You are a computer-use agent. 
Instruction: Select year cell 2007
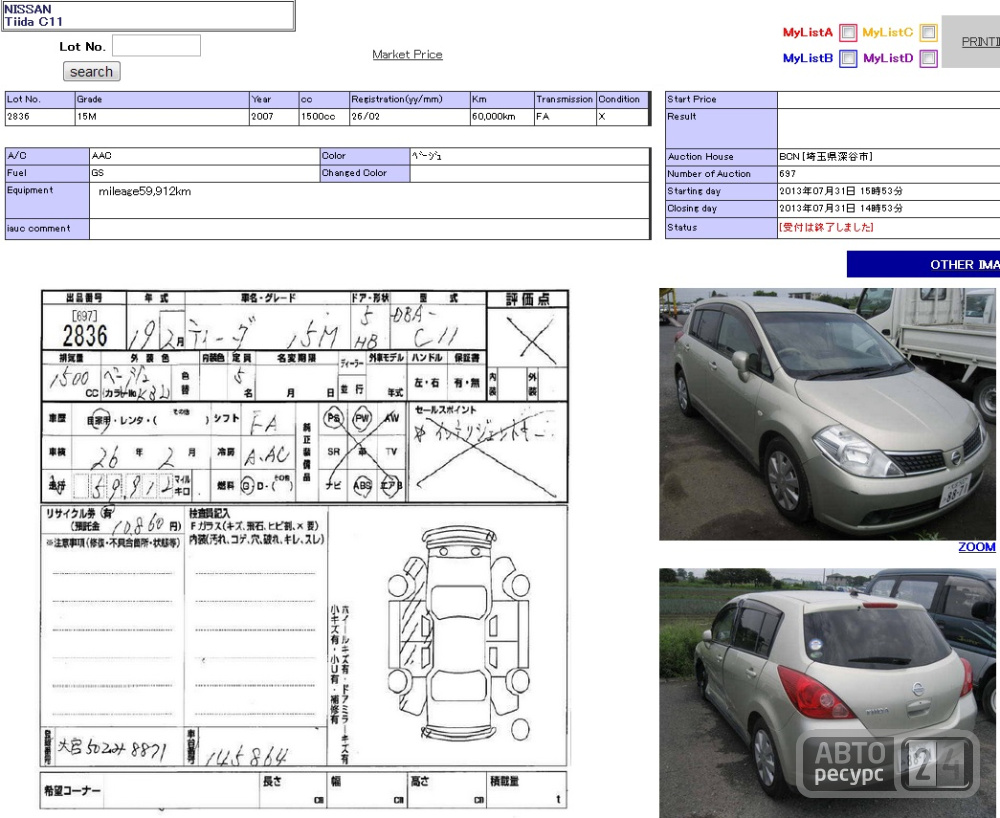point(274,117)
